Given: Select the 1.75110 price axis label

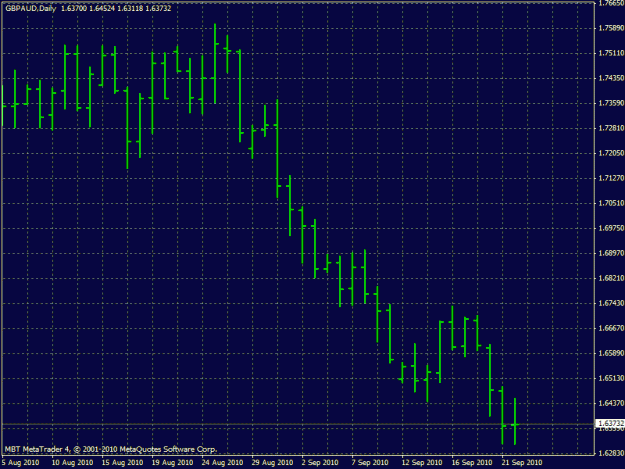Looking at the screenshot, I should coord(611,53).
